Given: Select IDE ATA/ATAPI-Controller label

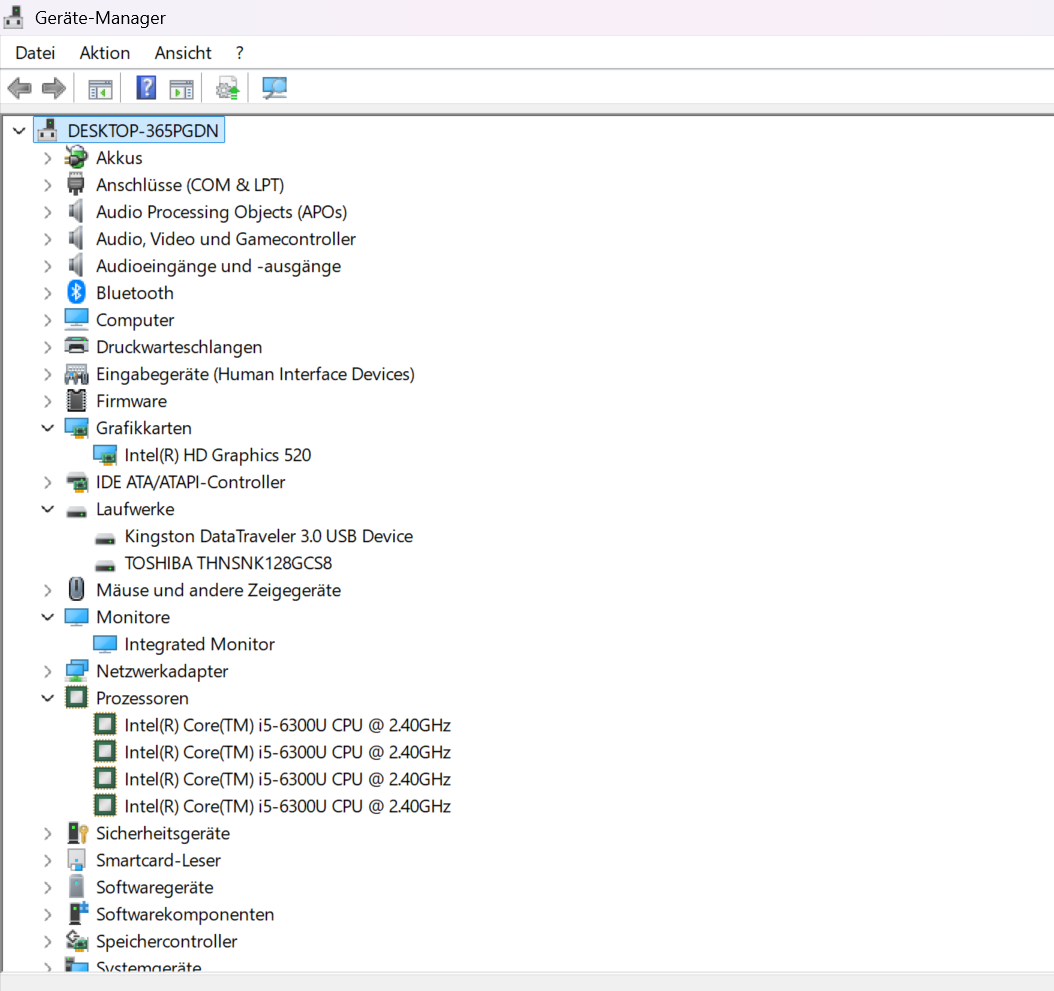Looking at the screenshot, I should pyautogui.click(x=190, y=482).
